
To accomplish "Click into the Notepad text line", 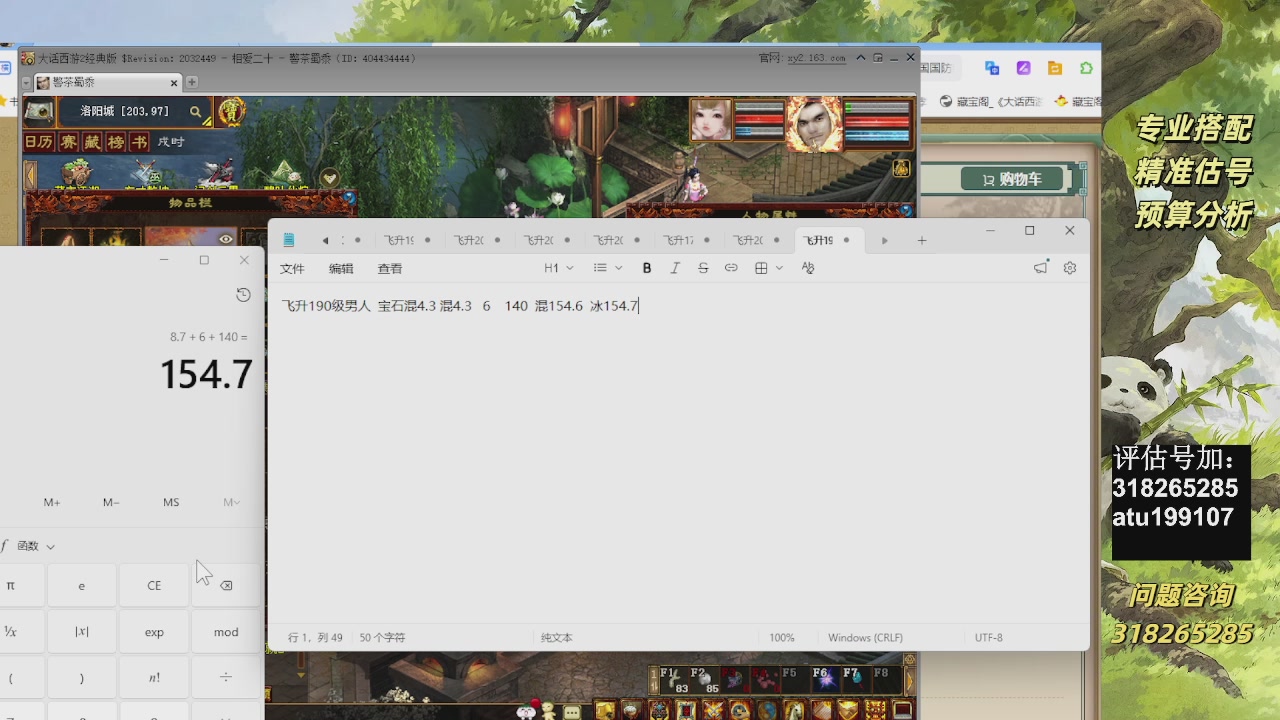I will tap(460, 306).
